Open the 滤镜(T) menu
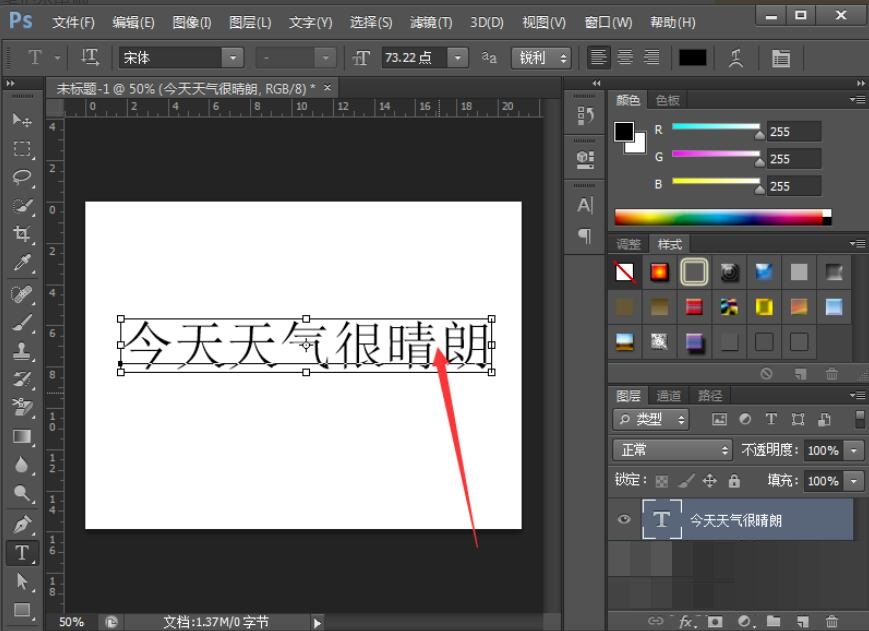 [x=431, y=22]
